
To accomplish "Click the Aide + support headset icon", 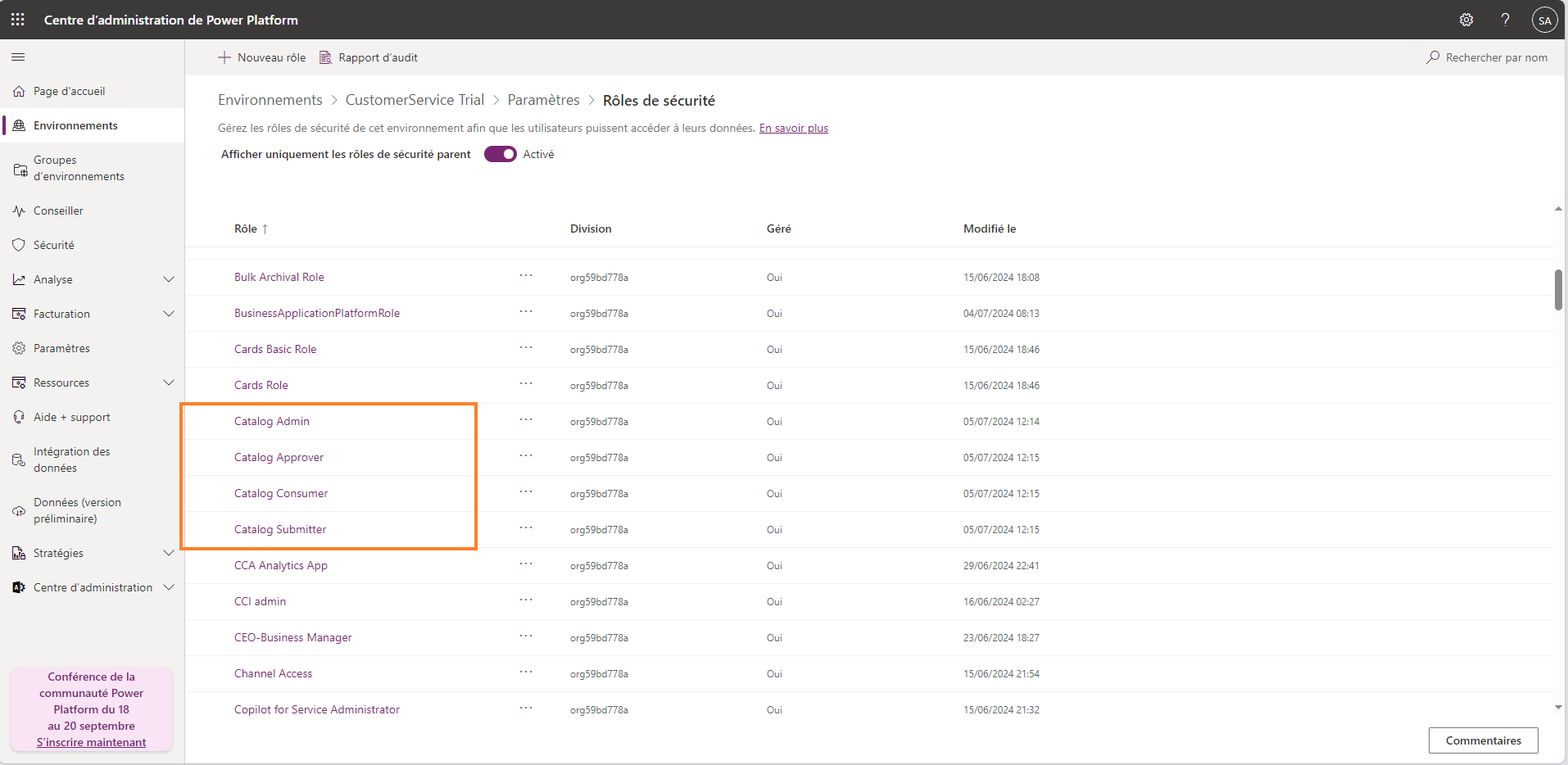I will [x=19, y=418].
